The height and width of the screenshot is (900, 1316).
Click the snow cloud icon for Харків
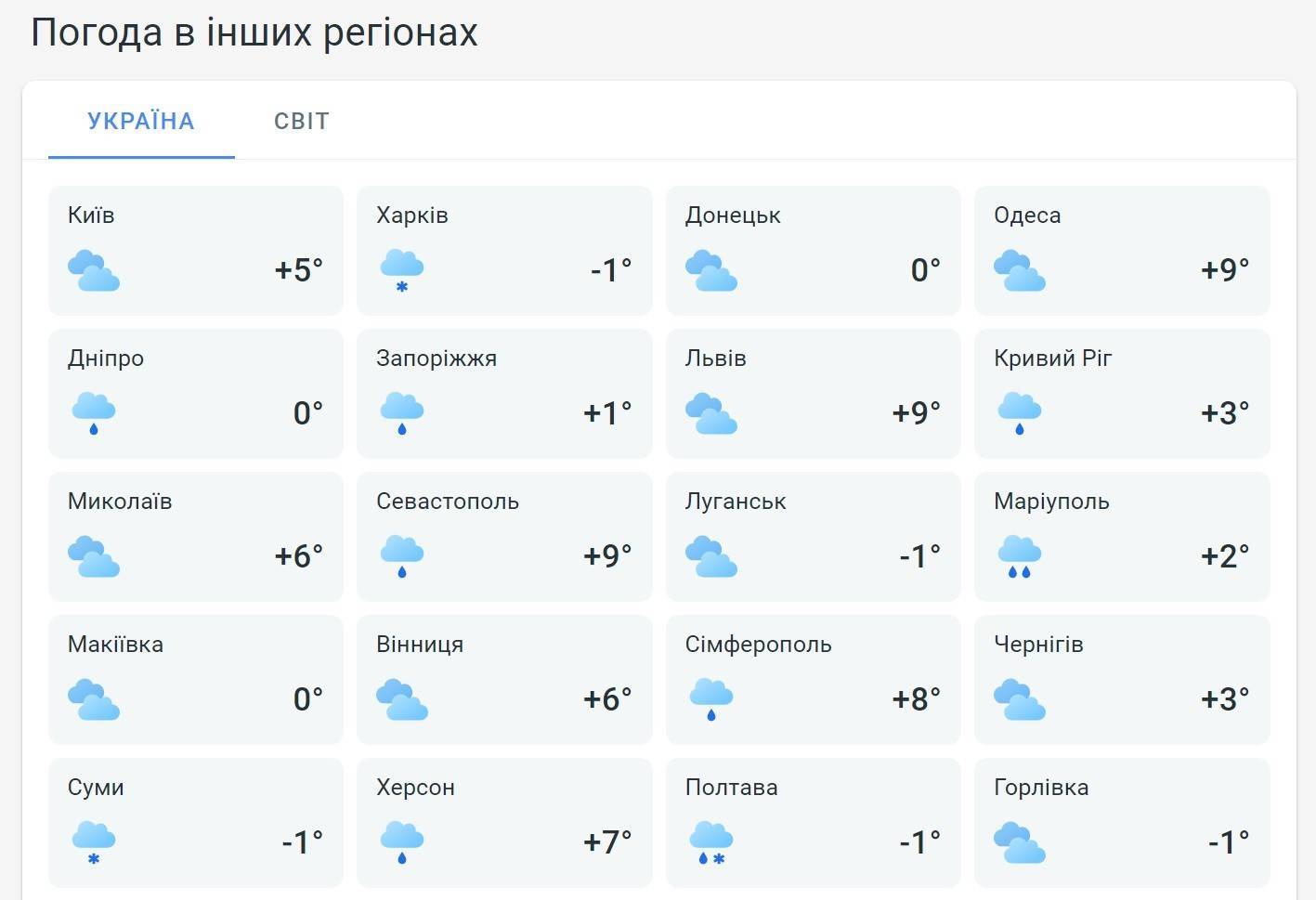coord(402,271)
